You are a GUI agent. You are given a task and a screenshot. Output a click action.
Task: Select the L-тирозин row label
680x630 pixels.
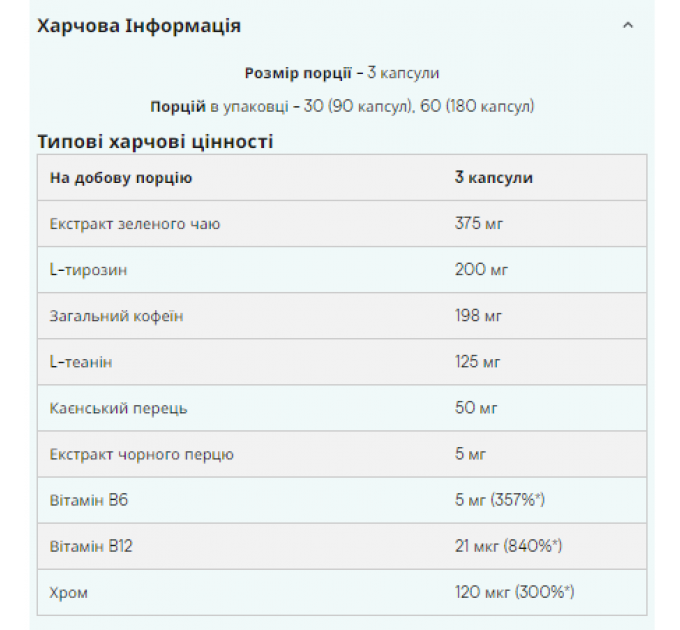point(88,270)
